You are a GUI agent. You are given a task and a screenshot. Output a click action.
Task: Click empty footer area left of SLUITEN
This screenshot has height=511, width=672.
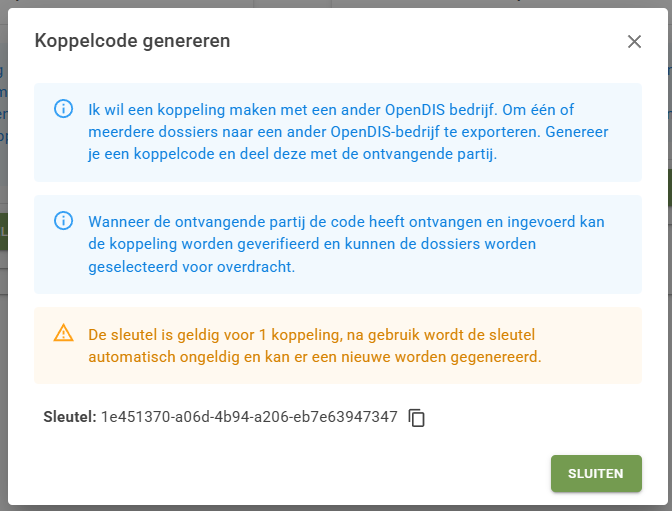click(279, 473)
